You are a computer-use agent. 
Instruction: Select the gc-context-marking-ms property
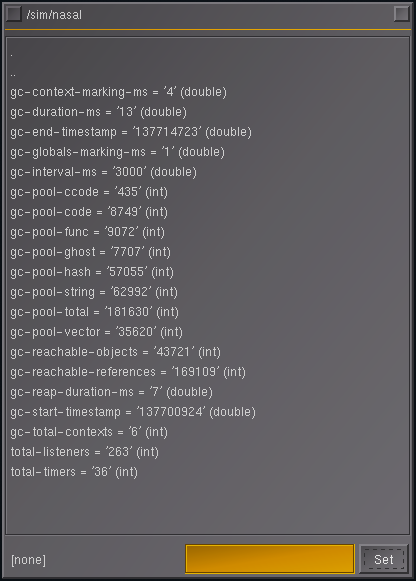click(x=119, y=92)
